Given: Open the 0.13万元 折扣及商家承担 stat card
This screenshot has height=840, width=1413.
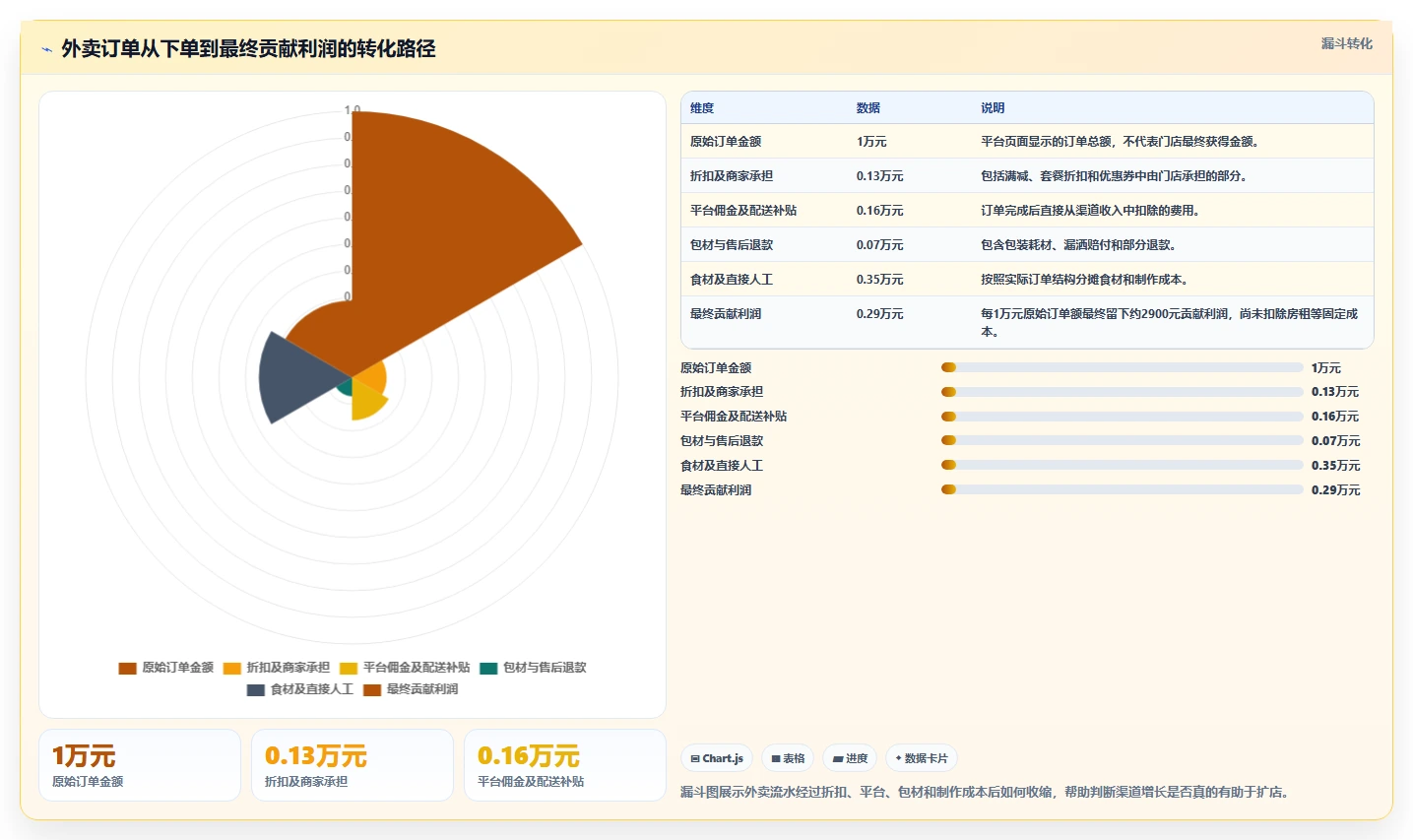Looking at the screenshot, I should pos(353,765).
